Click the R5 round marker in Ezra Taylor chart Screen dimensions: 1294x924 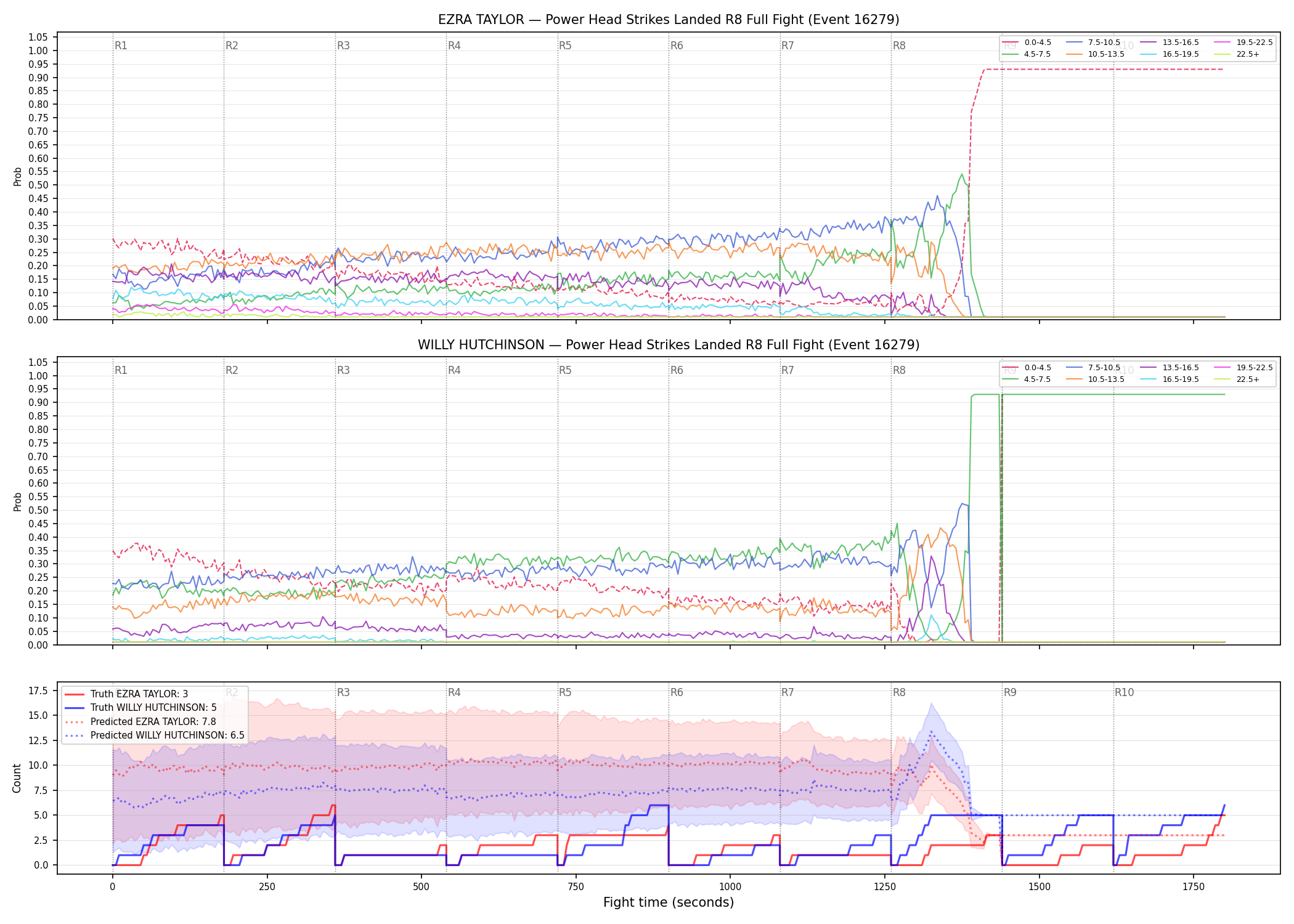pos(565,46)
